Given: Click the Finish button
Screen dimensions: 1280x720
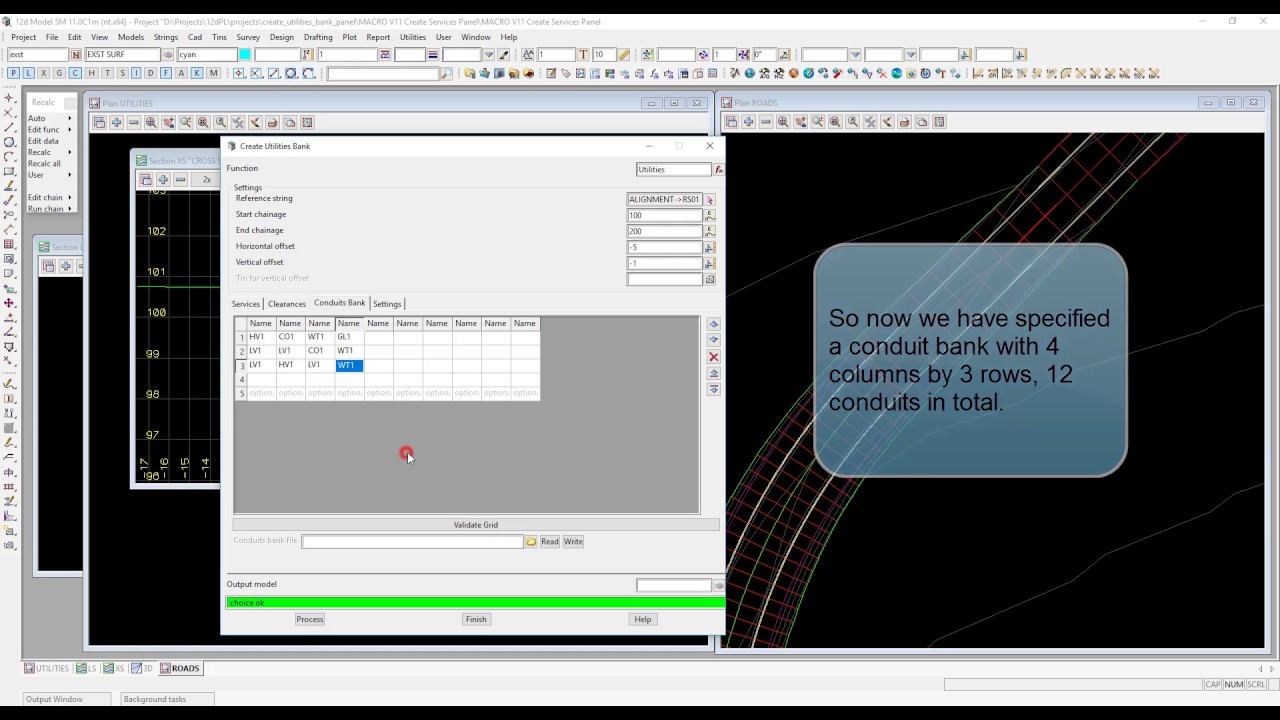Looking at the screenshot, I should point(476,620).
